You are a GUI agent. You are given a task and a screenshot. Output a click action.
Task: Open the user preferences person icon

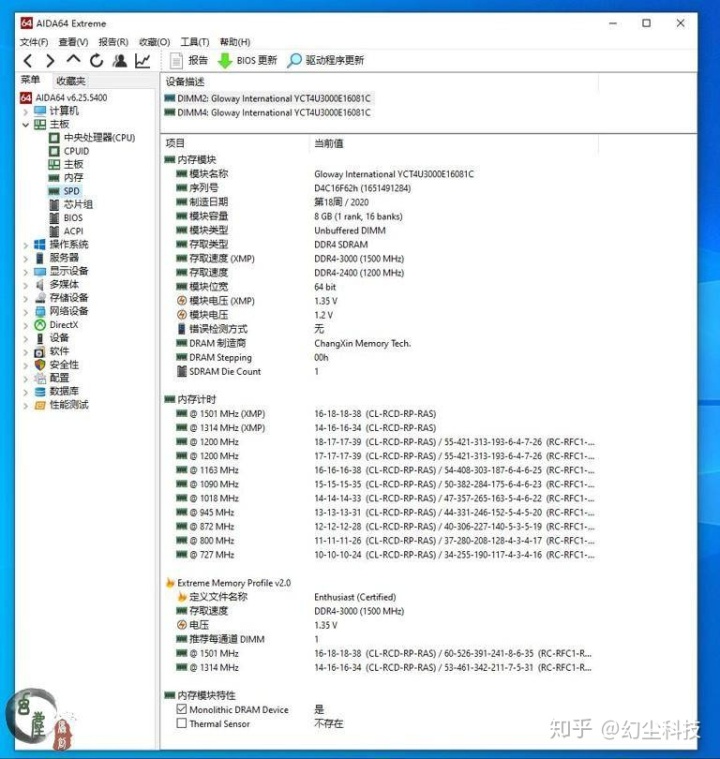(120, 61)
